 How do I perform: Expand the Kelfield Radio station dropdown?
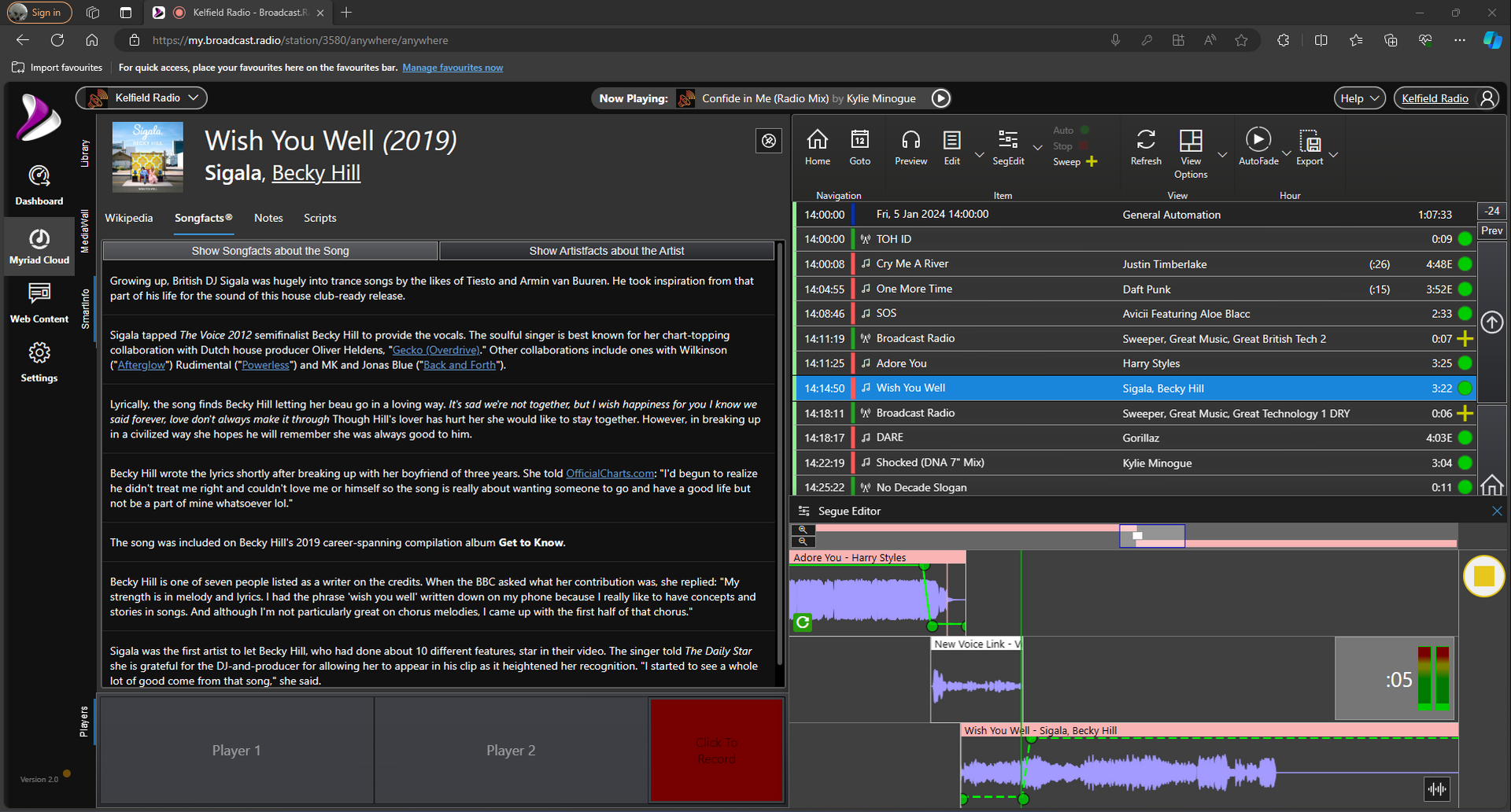(x=194, y=98)
